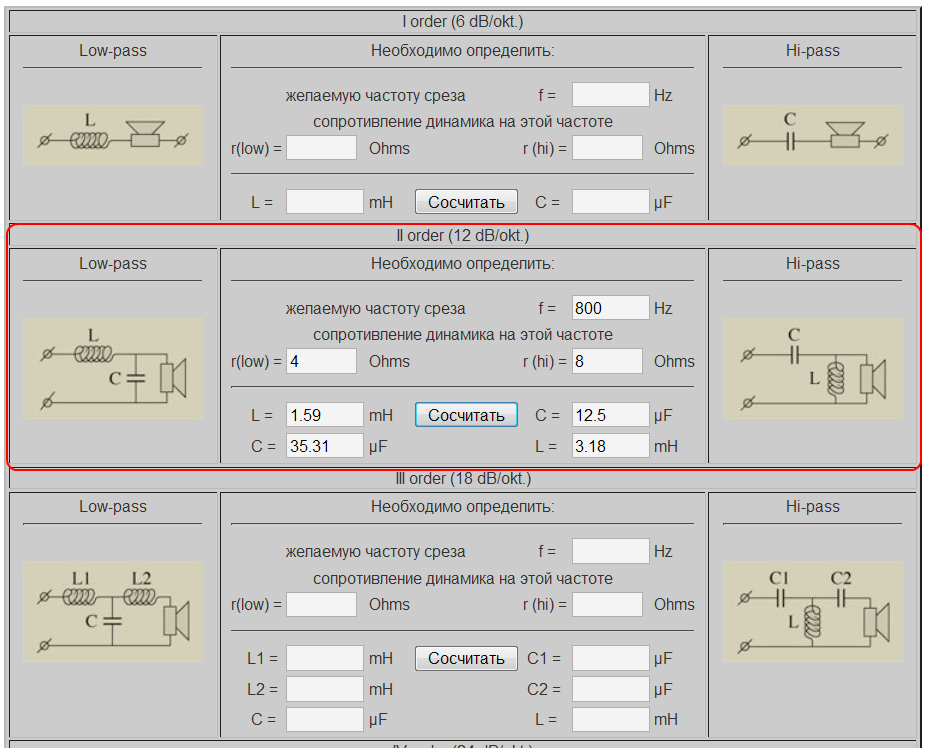Image resolution: width=927 pixels, height=748 pixels.
Task: Click the III order low-pass L1 L2 diagram
Action: [112, 610]
